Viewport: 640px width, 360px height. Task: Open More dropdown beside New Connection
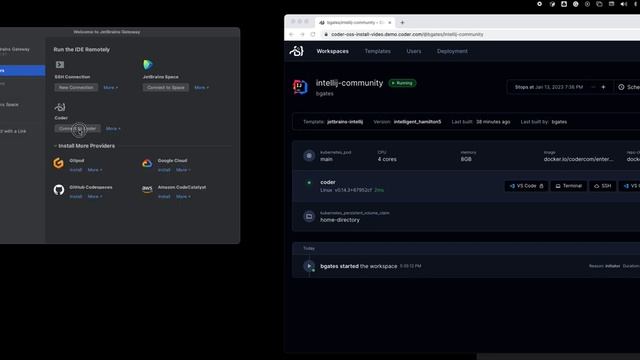coord(111,87)
